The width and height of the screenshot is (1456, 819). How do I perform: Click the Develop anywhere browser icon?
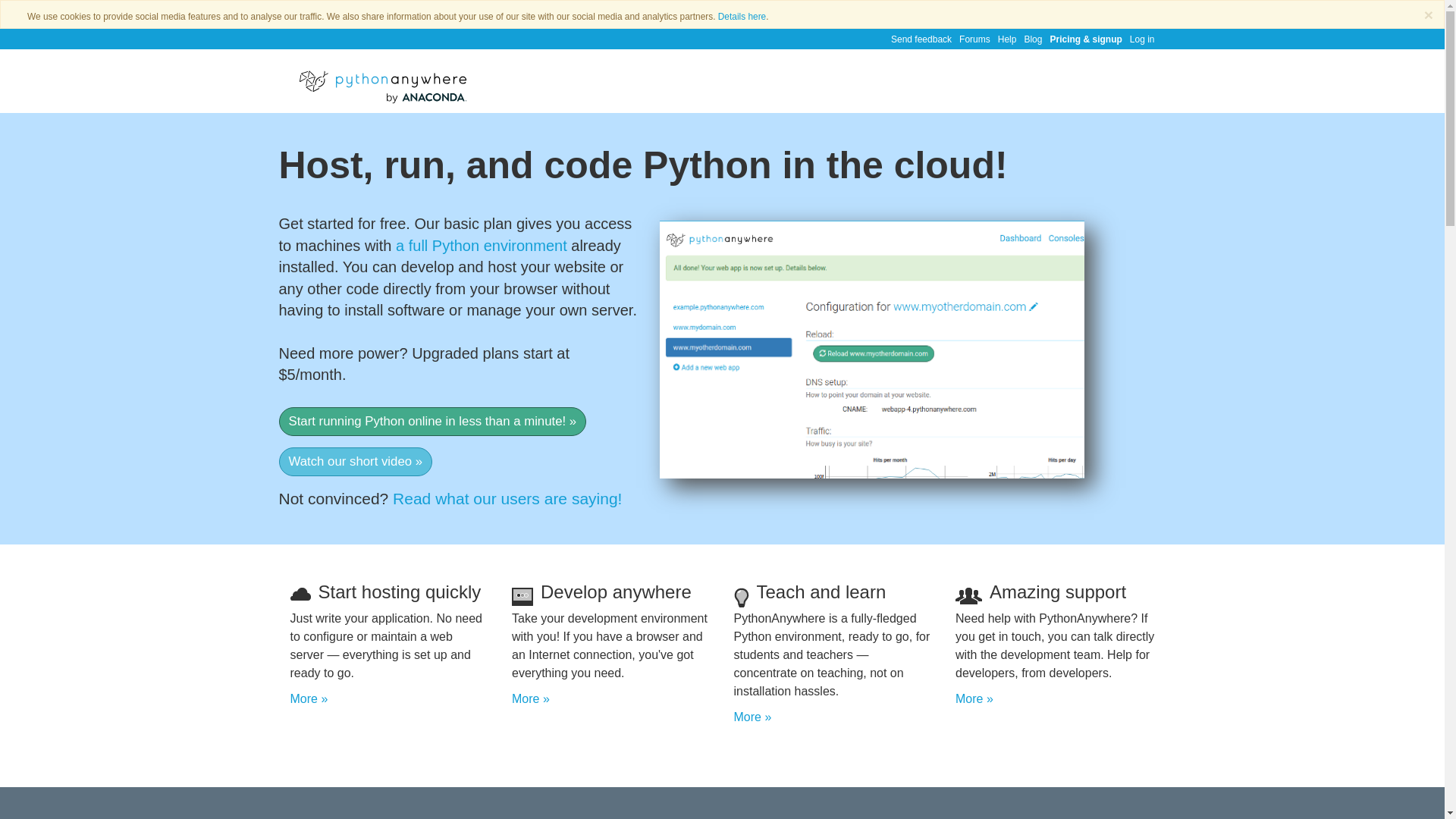(x=522, y=596)
